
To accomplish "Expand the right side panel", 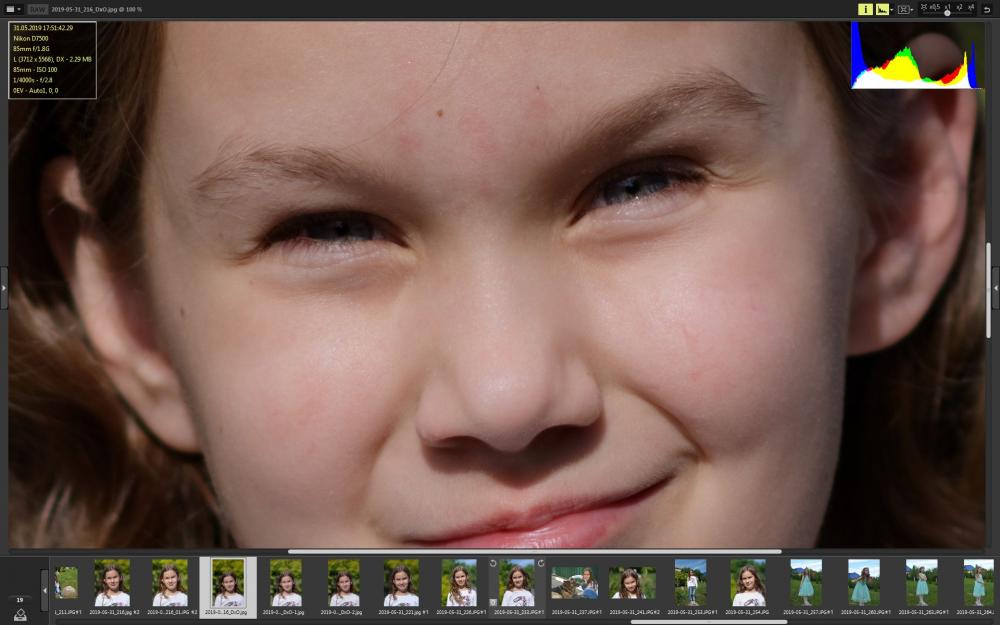I will (996, 288).
